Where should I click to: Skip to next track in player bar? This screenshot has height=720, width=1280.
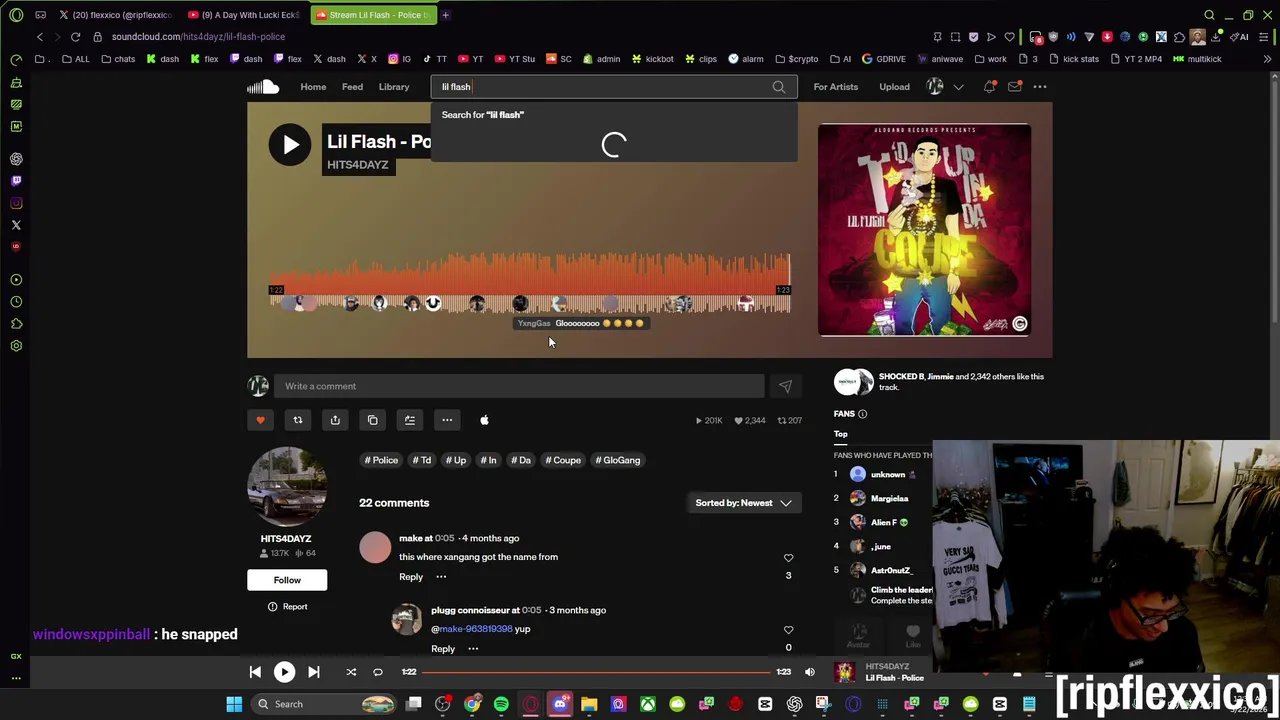[314, 672]
